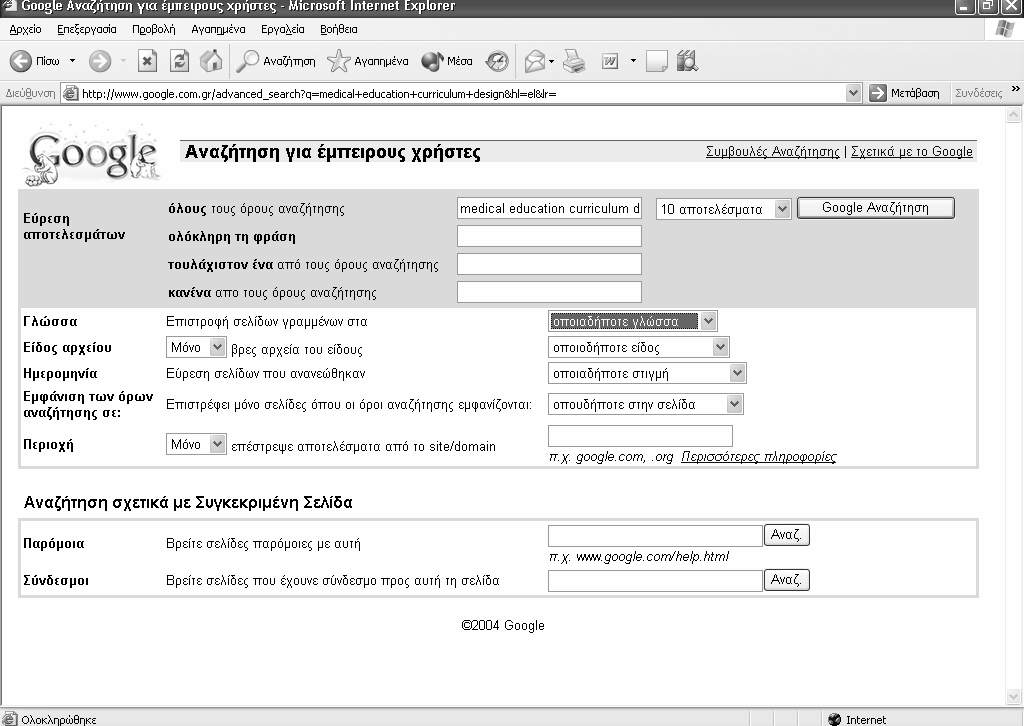Open the Εργαλεία menu
1024x726 pixels.
pos(282,29)
